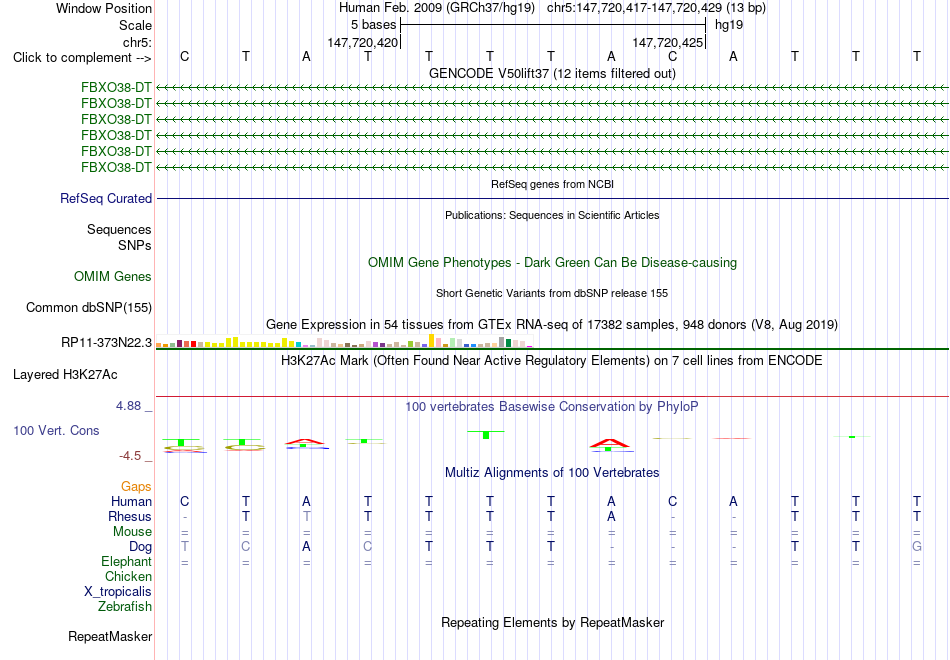Select the X_tropicalis species label
The image size is (950, 660).
click(x=118, y=592)
